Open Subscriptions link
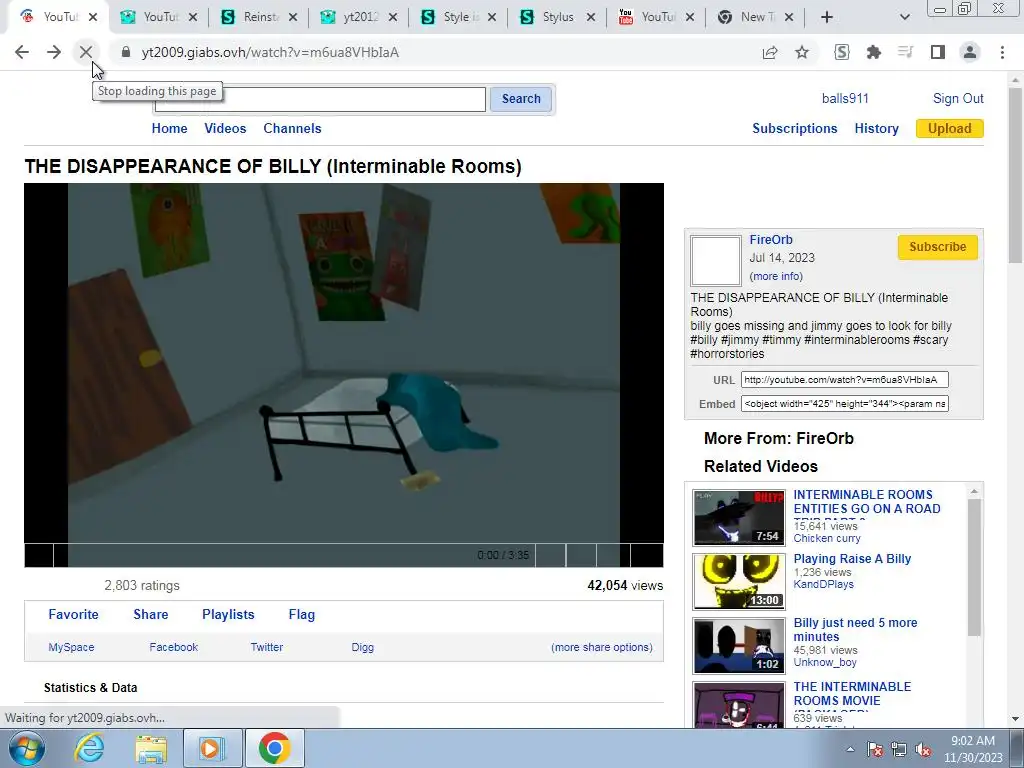1024x768 pixels. point(795,129)
